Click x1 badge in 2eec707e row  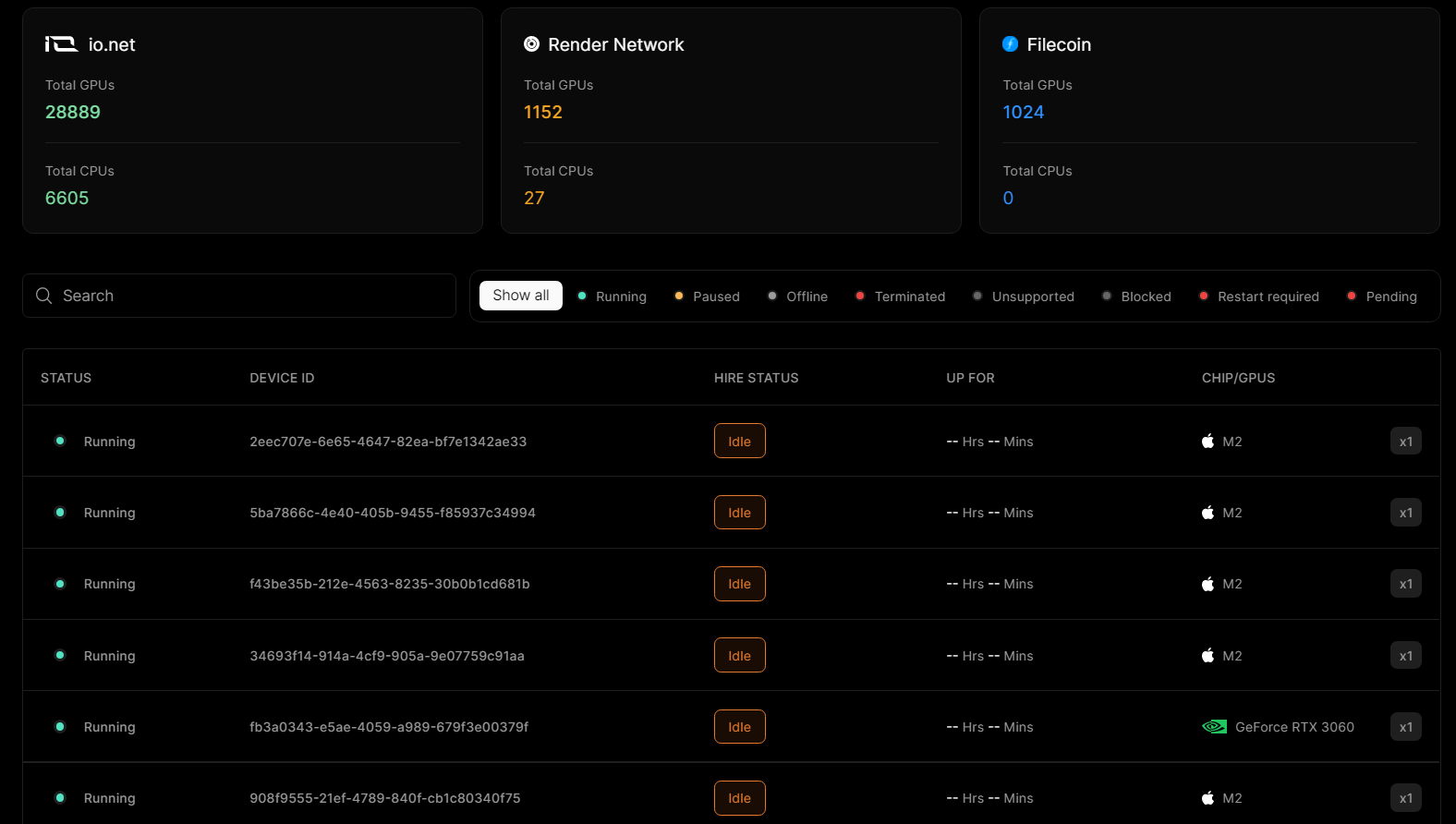point(1406,442)
